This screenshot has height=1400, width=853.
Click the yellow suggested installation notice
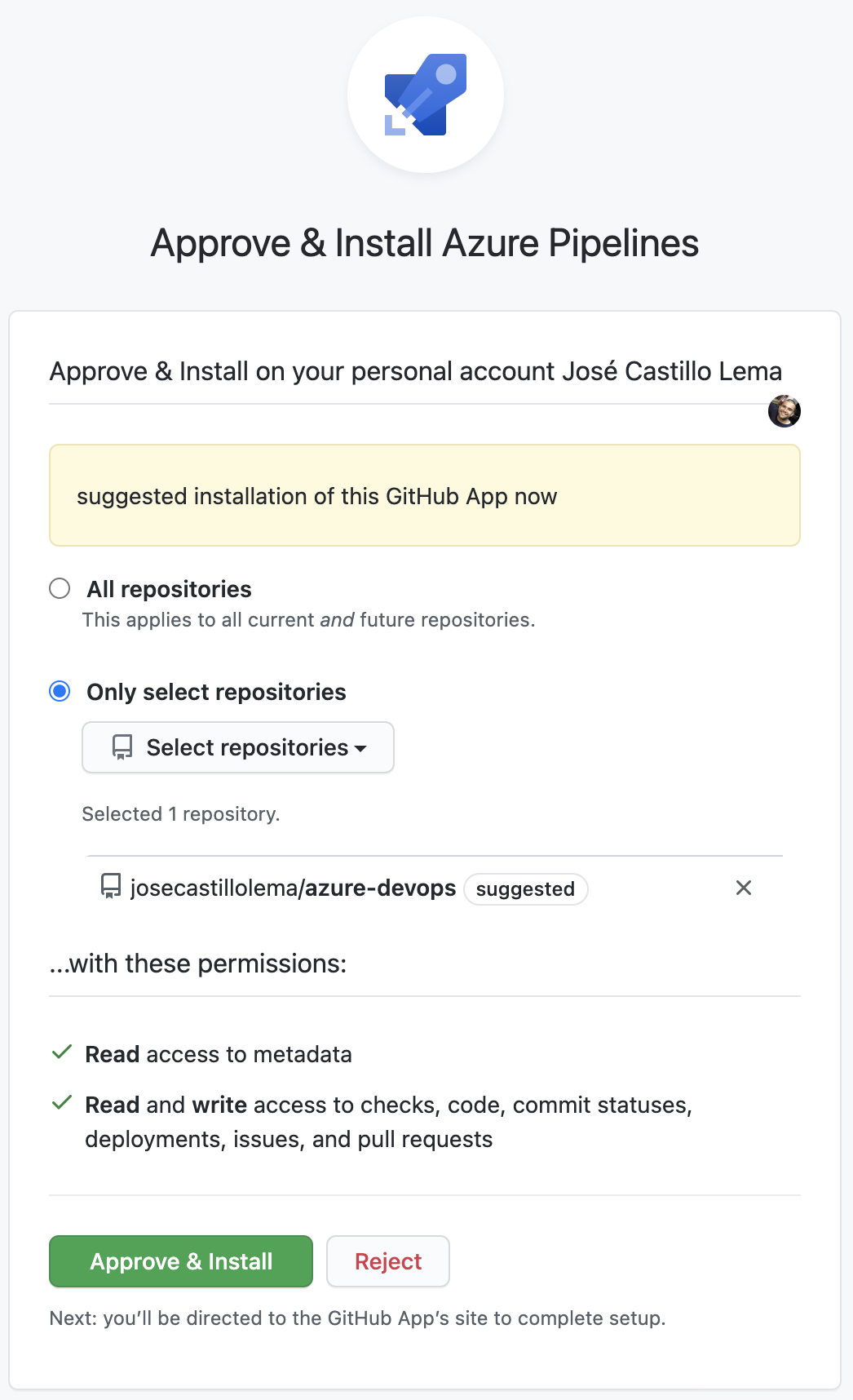(425, 495)
